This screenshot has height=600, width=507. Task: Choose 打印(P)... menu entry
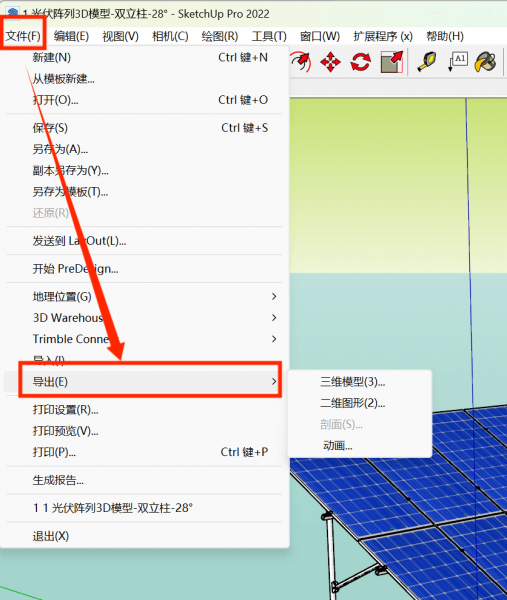tap(144, 452)
